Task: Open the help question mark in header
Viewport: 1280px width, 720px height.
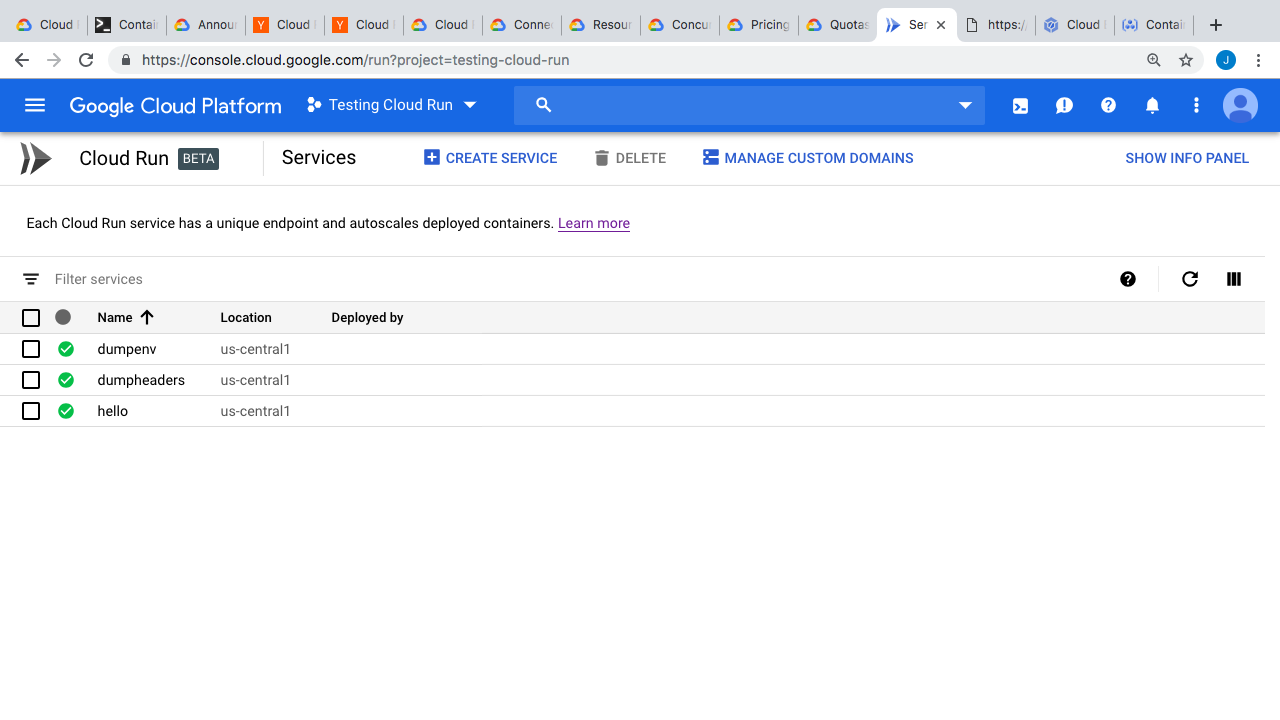Action: pyautogui.click(x=1108, y=105)
